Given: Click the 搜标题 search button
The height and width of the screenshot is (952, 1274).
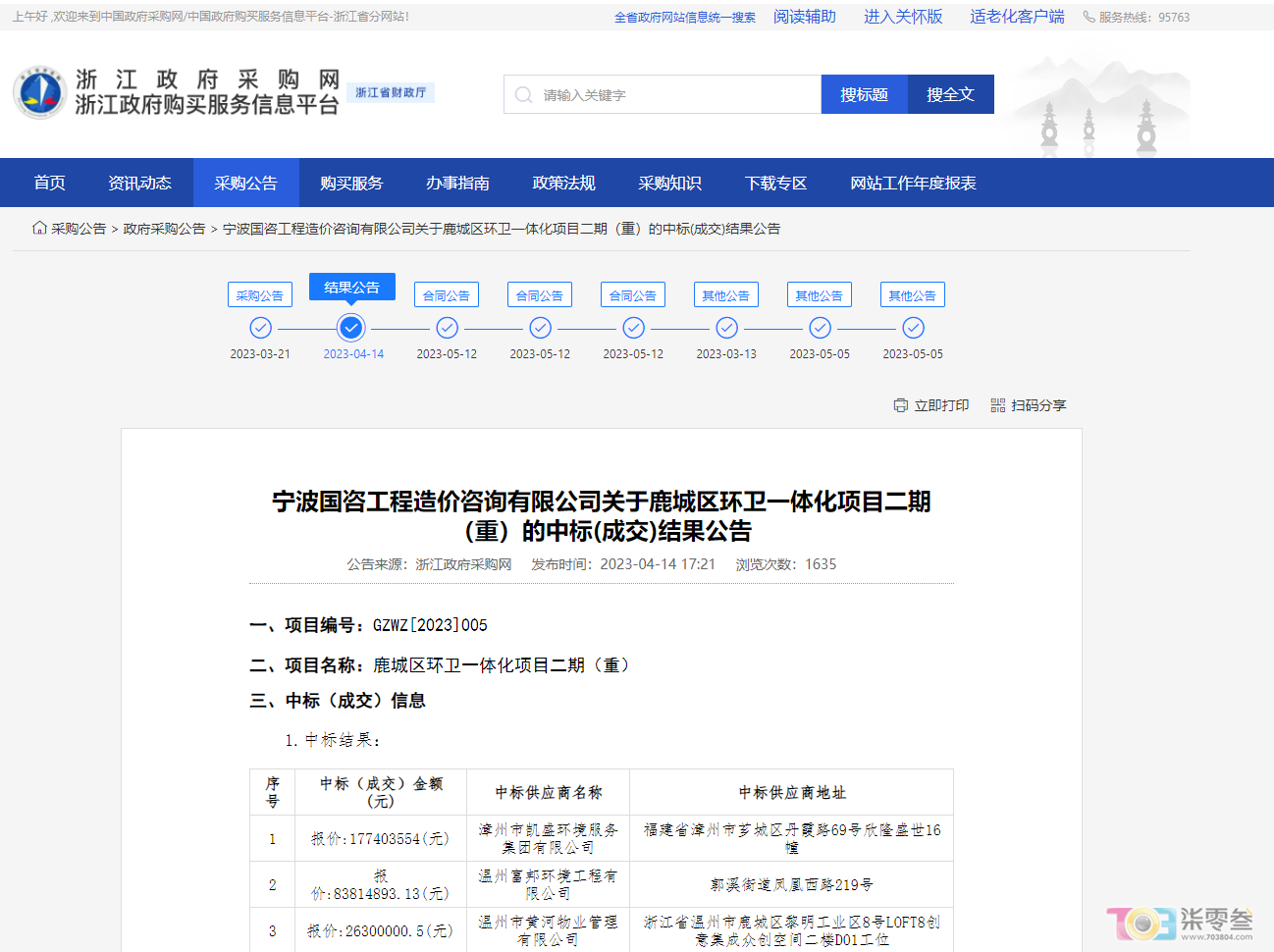Looking at the screenshot, I should (864, 94).
